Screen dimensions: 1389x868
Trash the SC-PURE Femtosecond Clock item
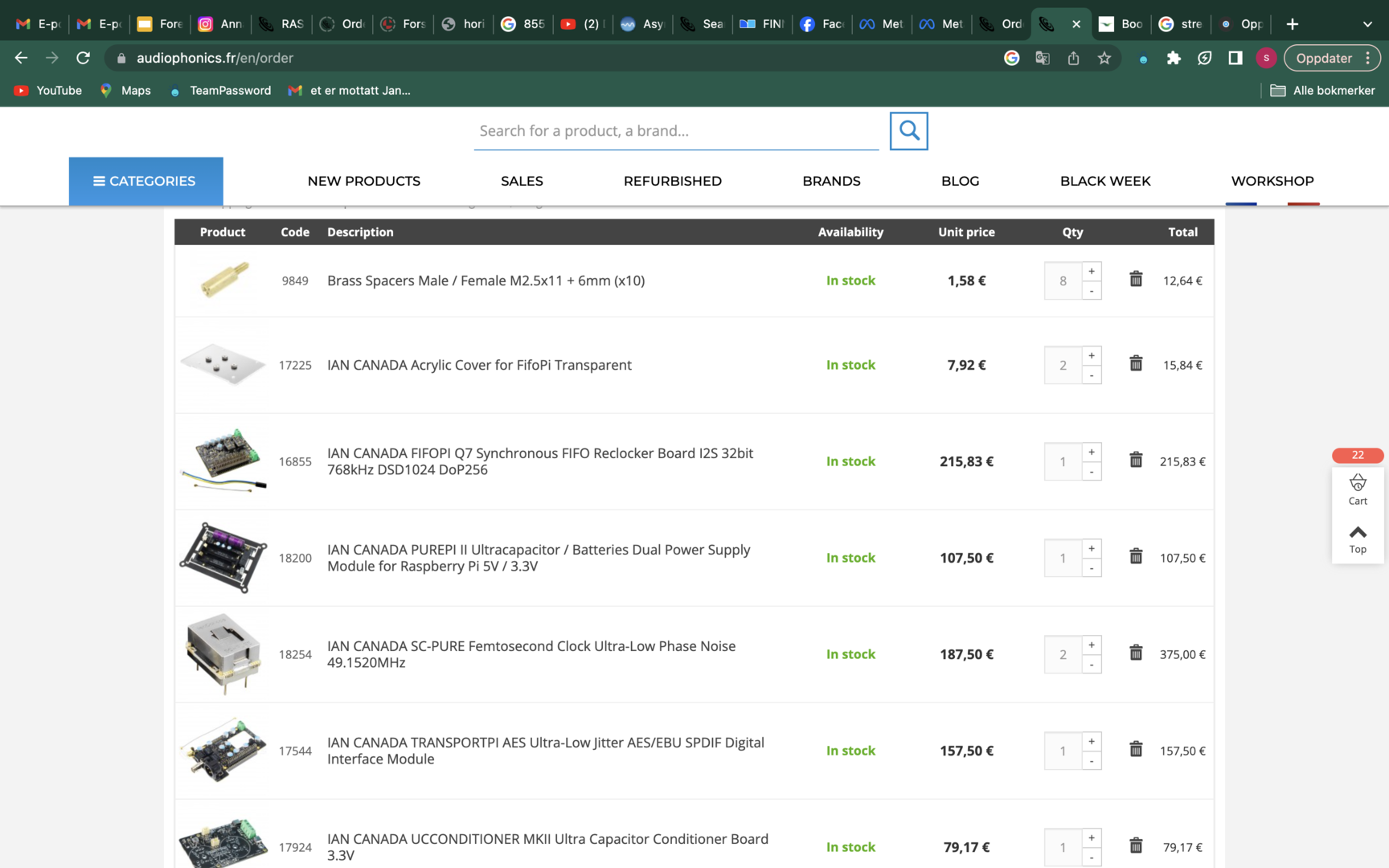point(1136,653)
